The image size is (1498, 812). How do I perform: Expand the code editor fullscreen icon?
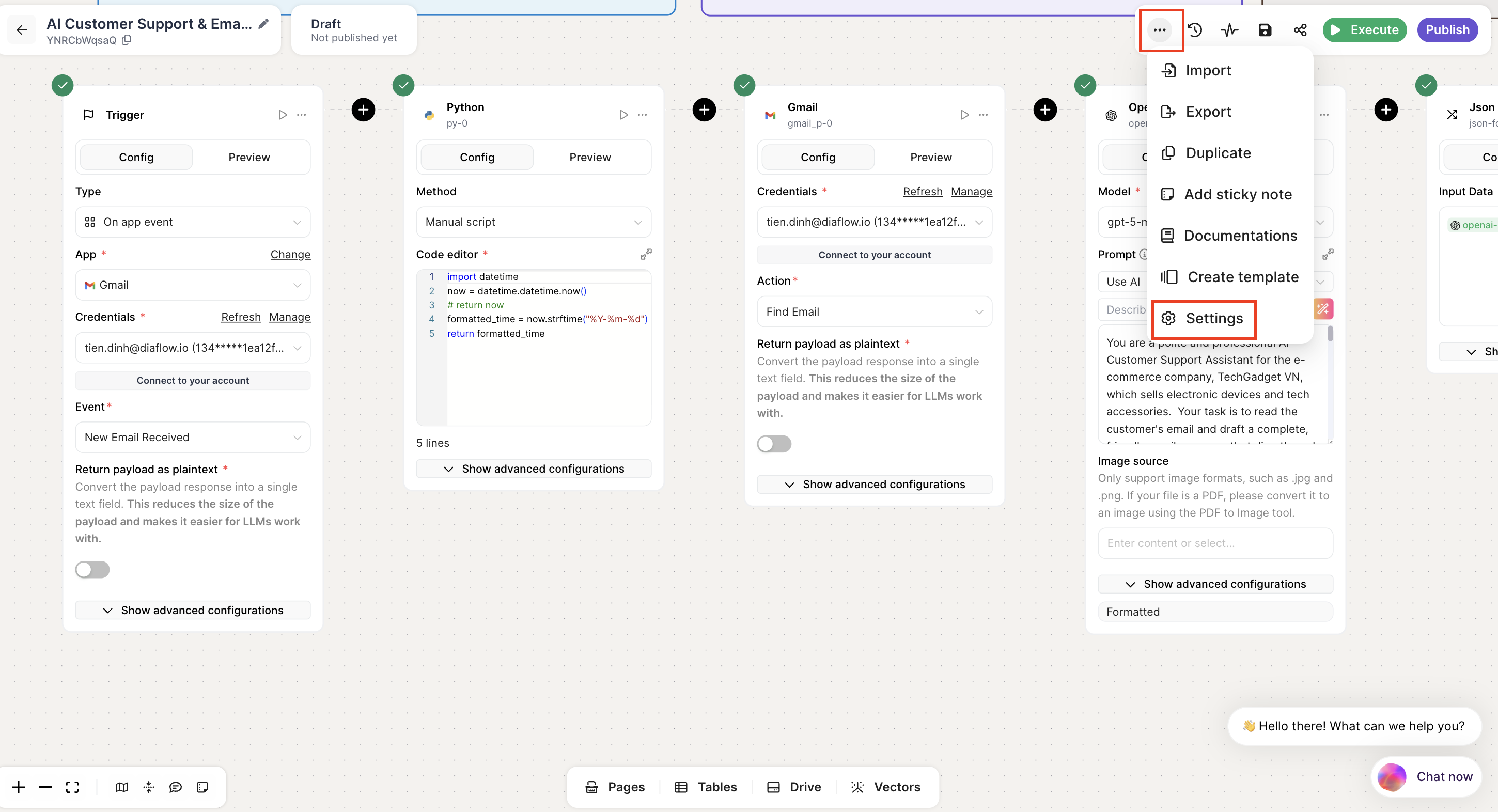pos(646,254)
